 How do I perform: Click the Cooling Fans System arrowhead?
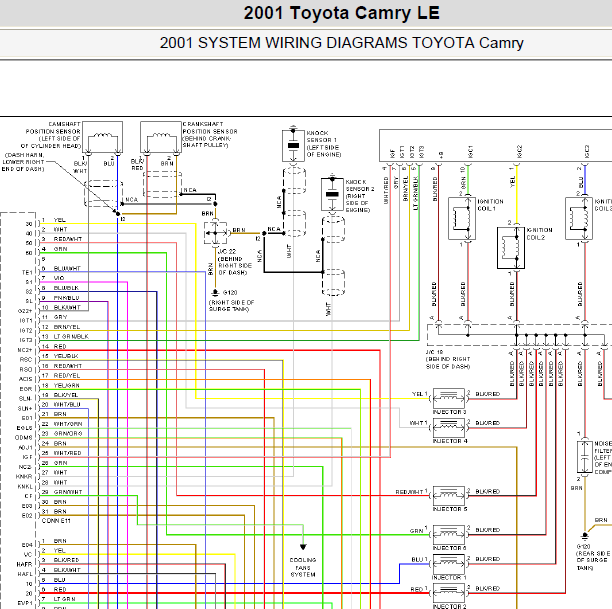[x=303, y=547]
